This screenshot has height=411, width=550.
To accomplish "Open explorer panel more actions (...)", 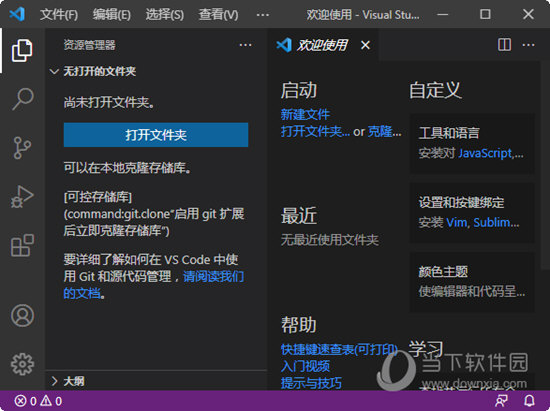I will (245, 45).
